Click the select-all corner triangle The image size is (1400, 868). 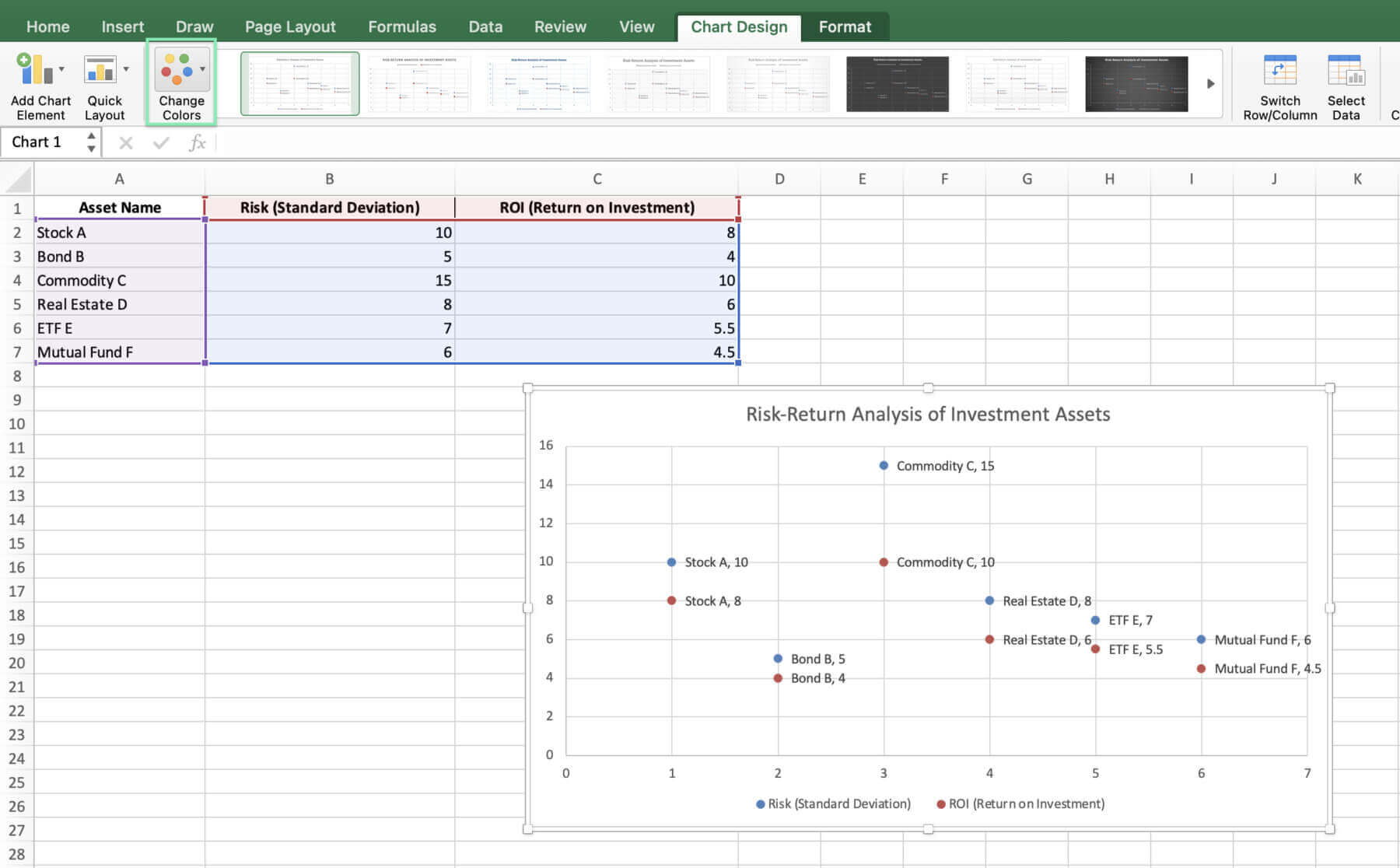pos(18,180)
